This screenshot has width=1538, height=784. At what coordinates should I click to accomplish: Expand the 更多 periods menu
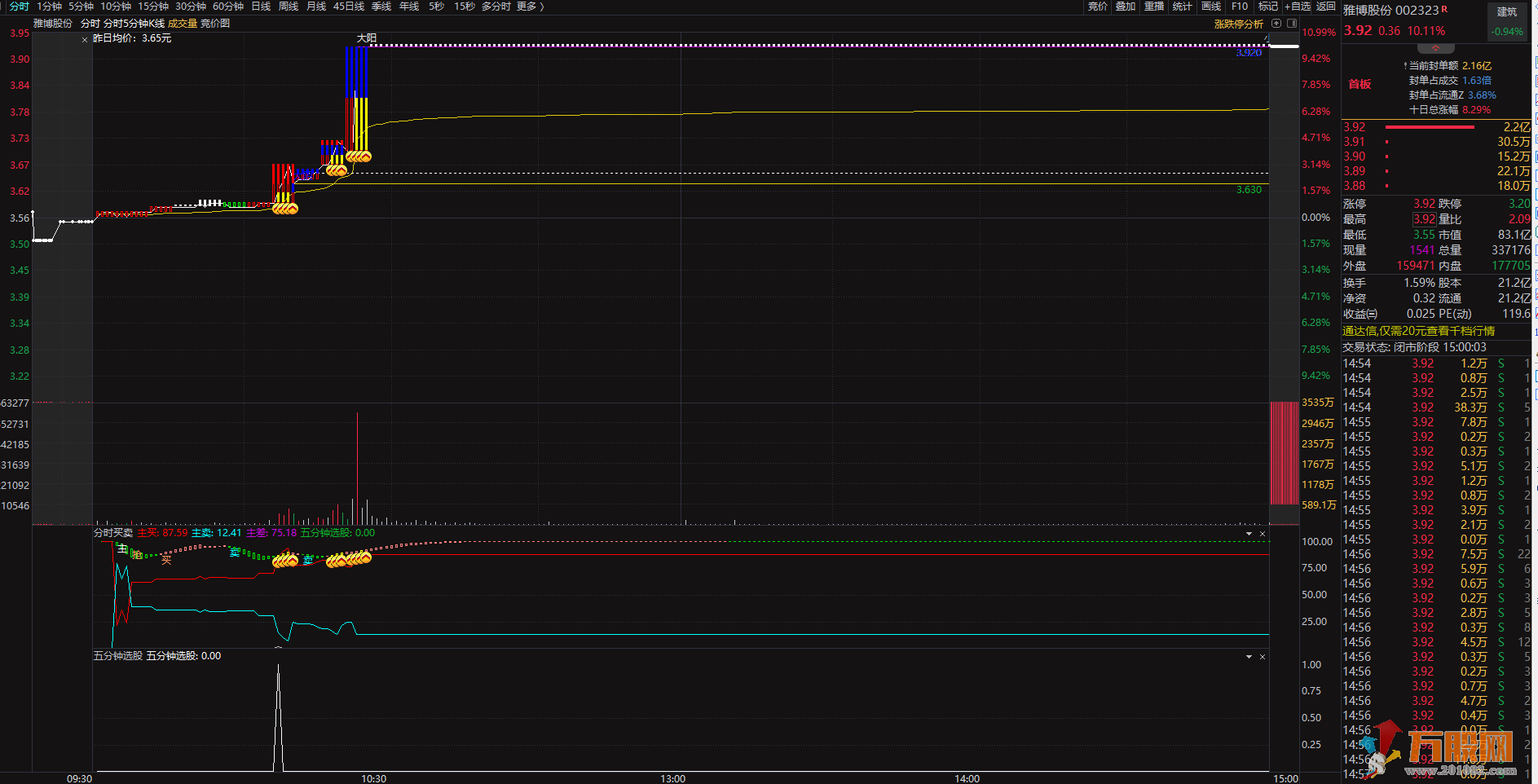tap(530, 7)
